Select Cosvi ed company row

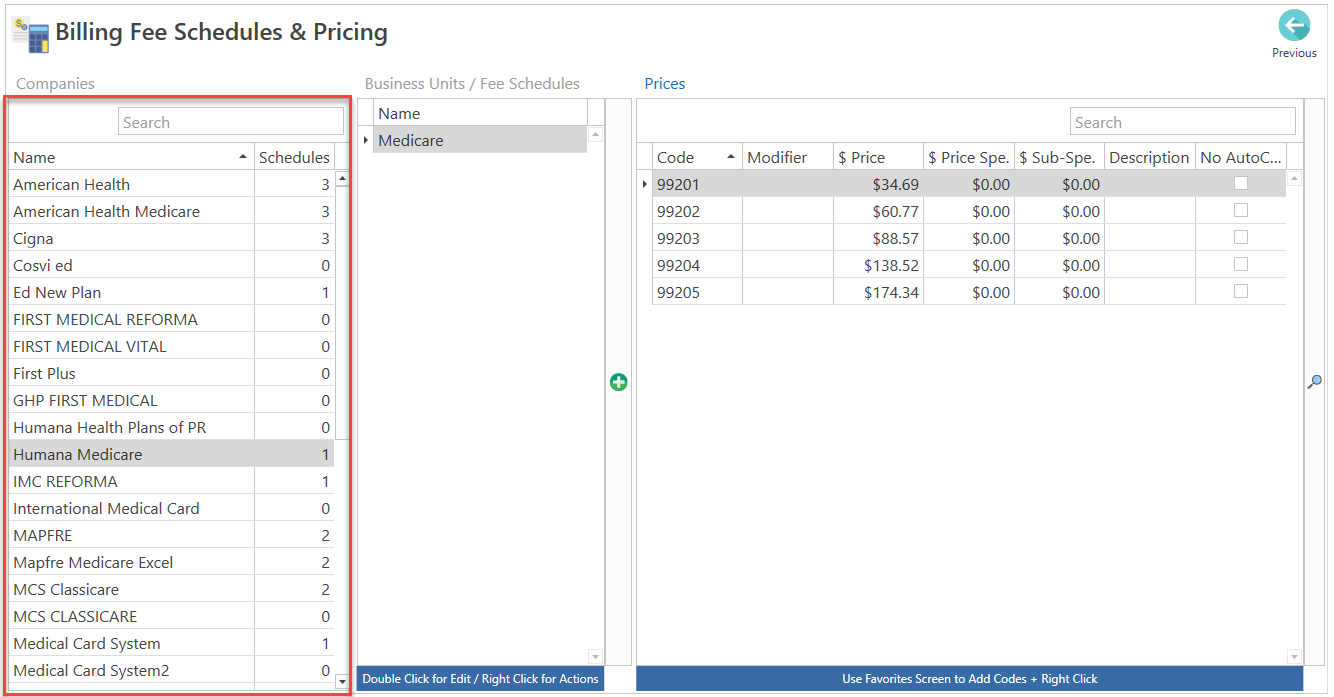click(172, 265)
